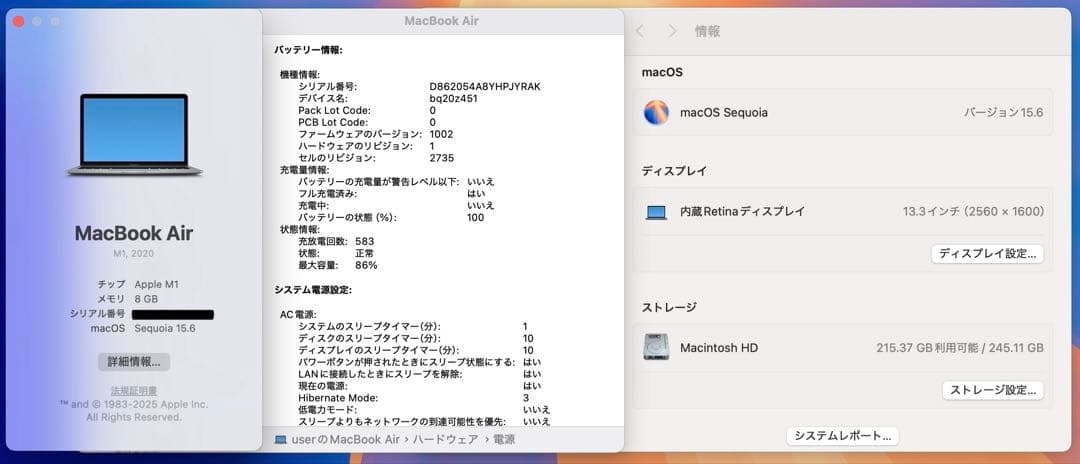Click the AC電源 subheading

298,314
